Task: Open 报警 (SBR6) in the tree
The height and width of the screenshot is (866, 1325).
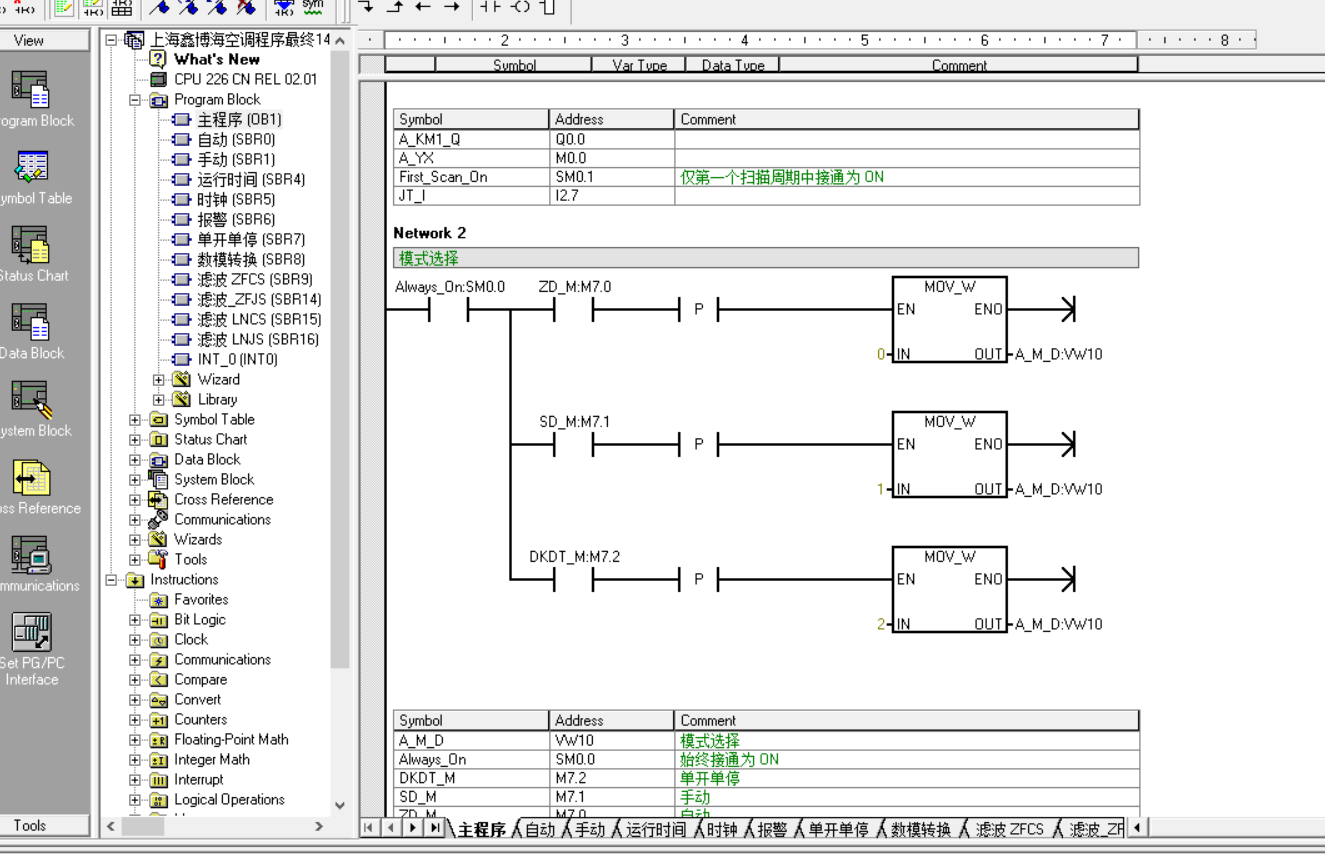Action: 235,219
